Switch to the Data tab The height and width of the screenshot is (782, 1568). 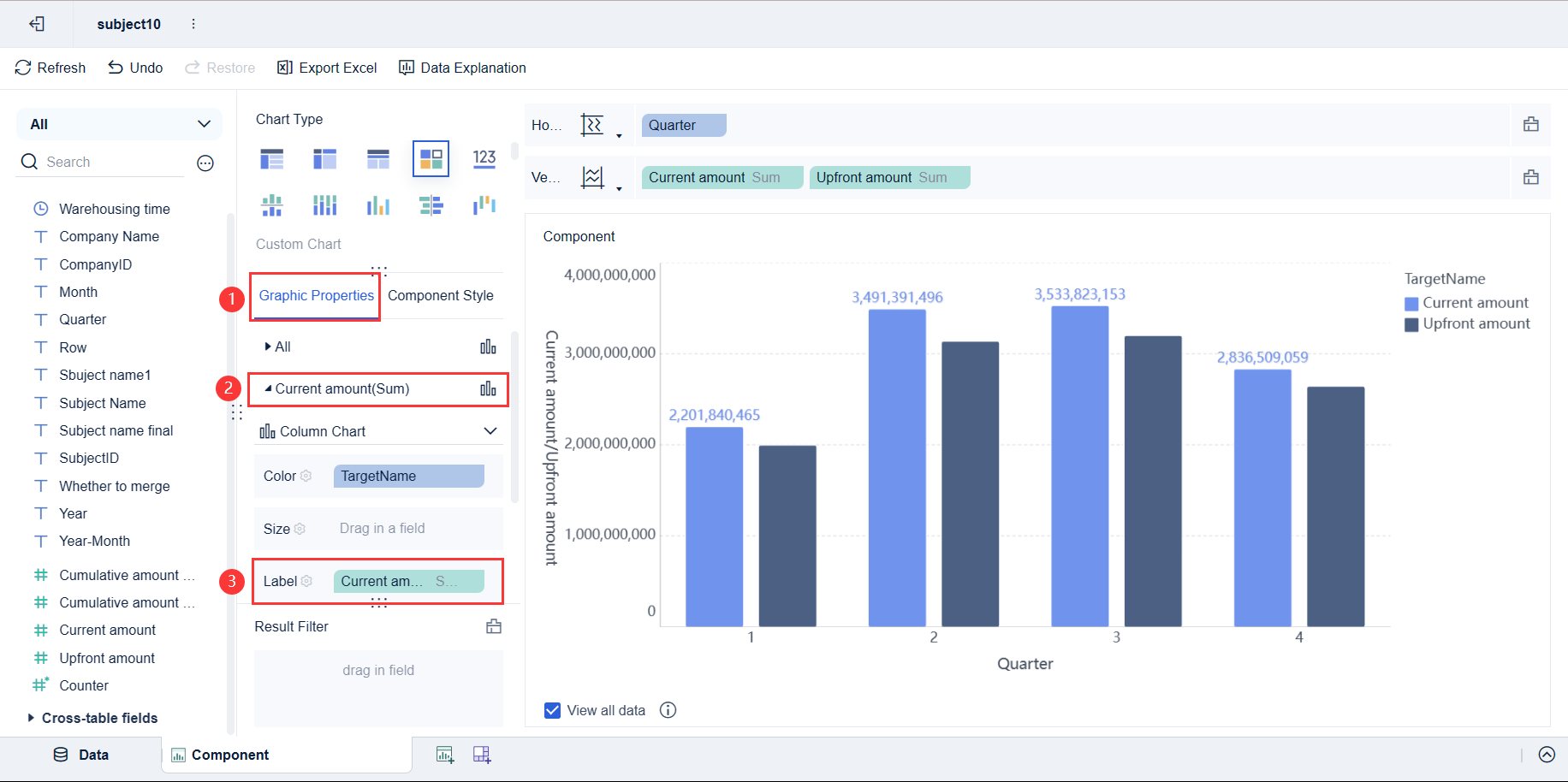[x=81, y=755]
